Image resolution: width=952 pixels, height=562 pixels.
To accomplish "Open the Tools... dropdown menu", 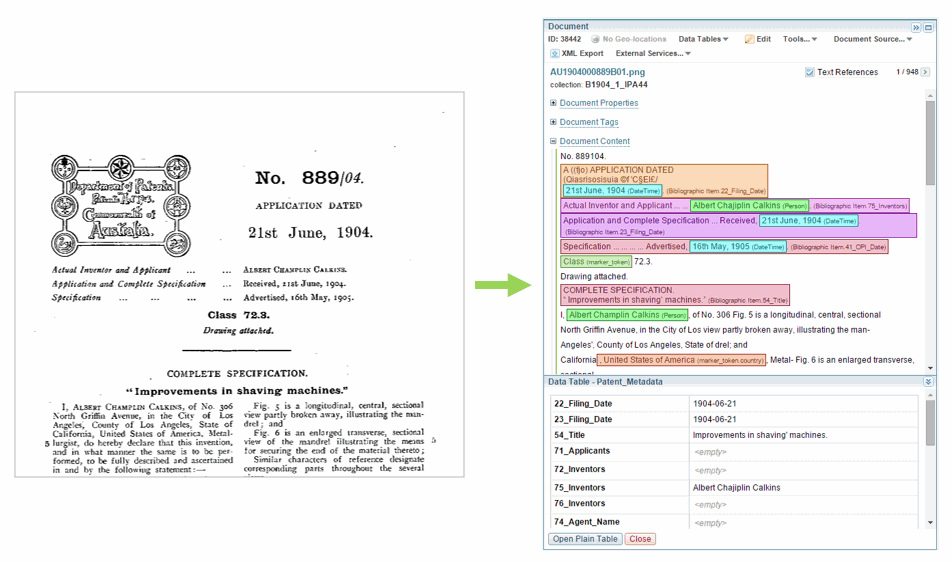I will coord(800,39).
